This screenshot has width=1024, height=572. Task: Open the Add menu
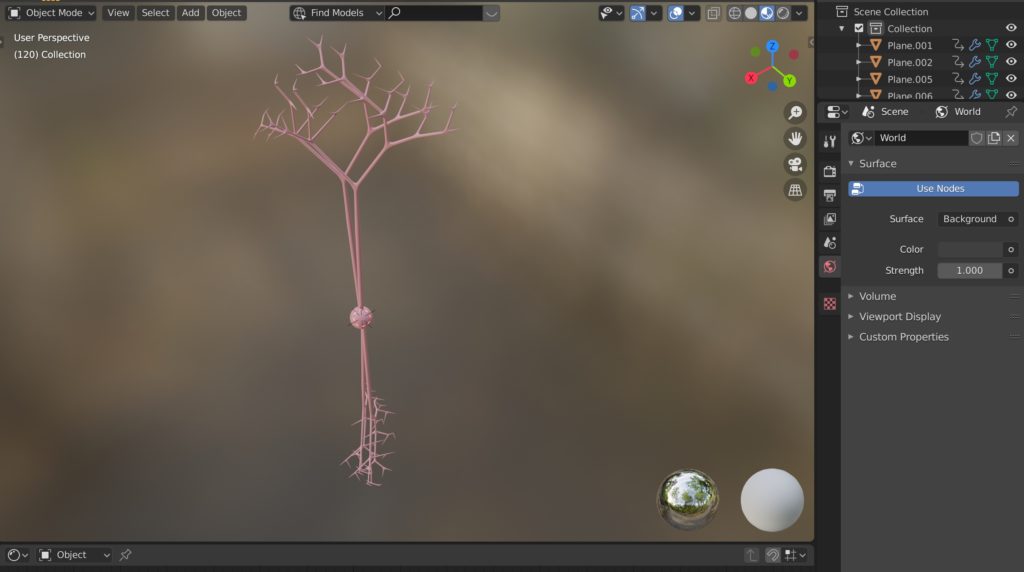coord(190,13)
